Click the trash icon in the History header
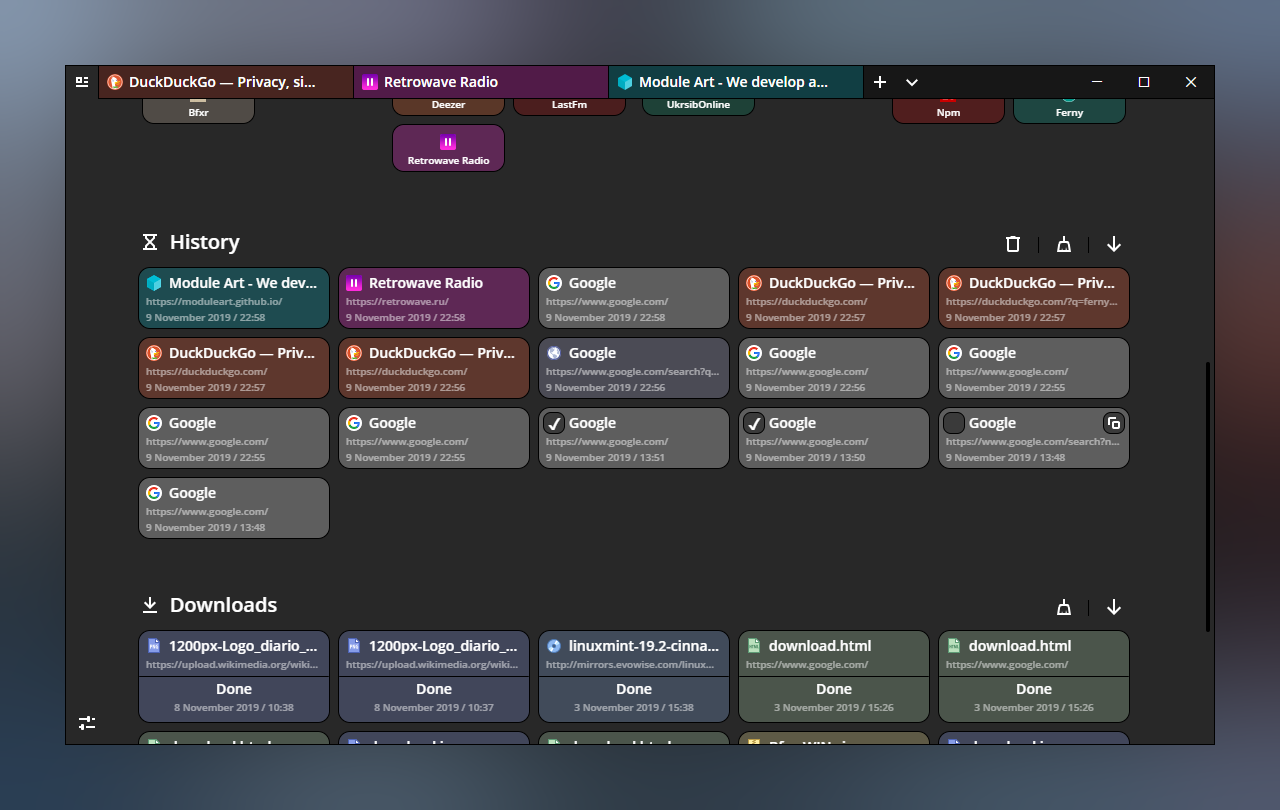This screenshot has width=1280, height=810. [x=1013, y=243]
